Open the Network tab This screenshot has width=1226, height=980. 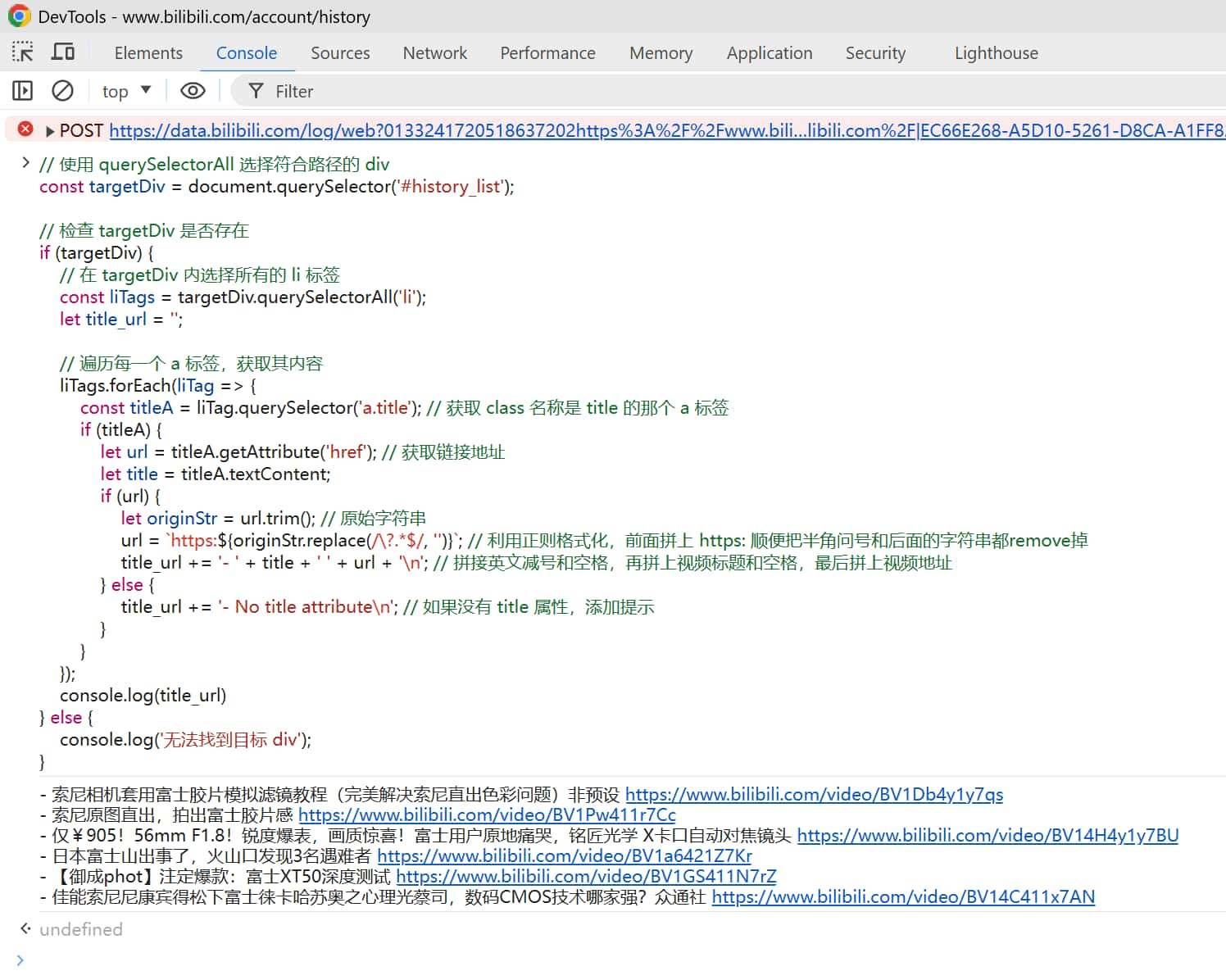(x=434, y=53)
